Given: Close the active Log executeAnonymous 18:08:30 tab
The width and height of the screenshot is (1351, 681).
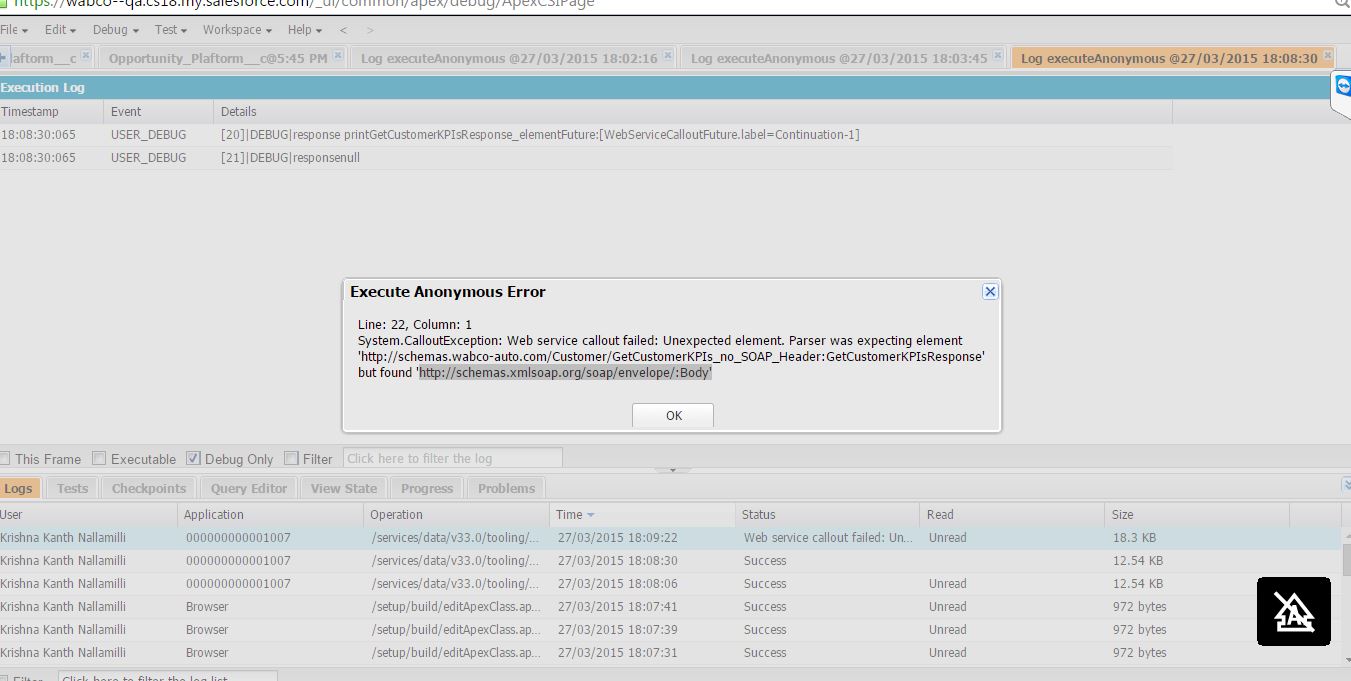Looking at the screenshot, I should click(1328, 56).
